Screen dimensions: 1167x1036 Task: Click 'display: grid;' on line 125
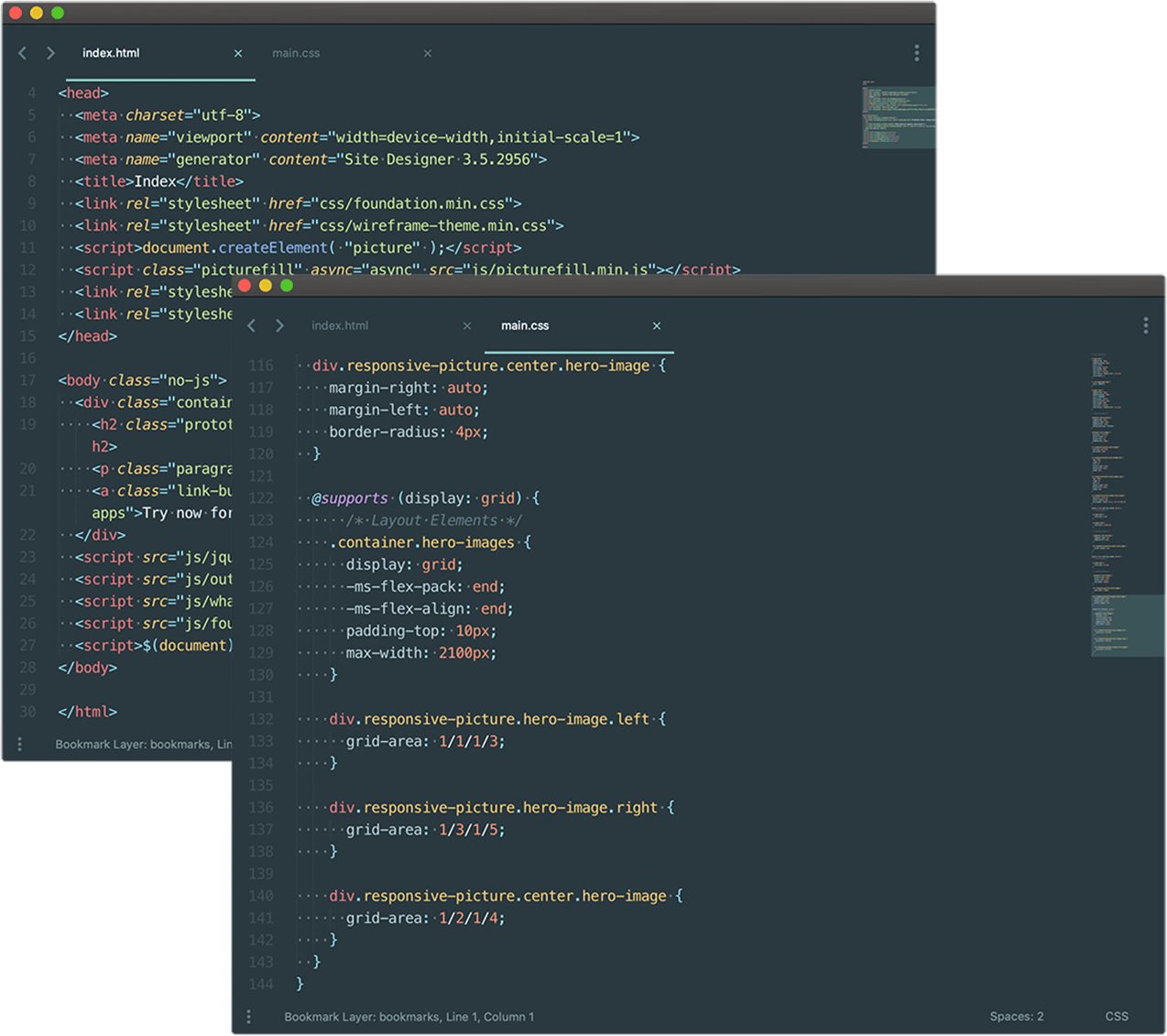pos(405,564)
